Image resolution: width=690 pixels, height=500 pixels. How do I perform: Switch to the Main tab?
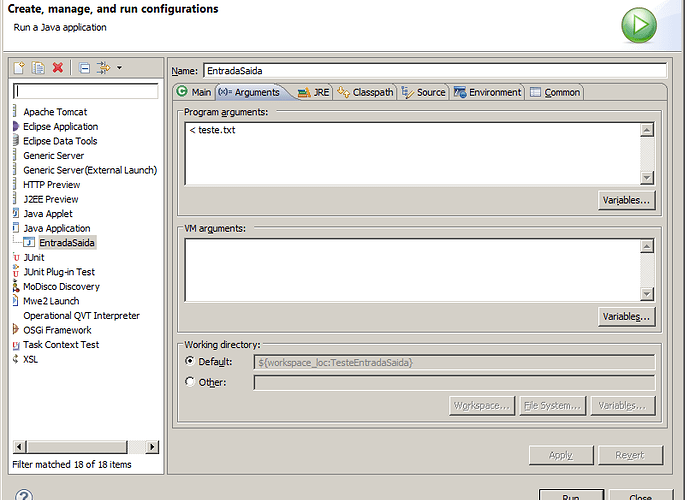[x=194, y=92]
